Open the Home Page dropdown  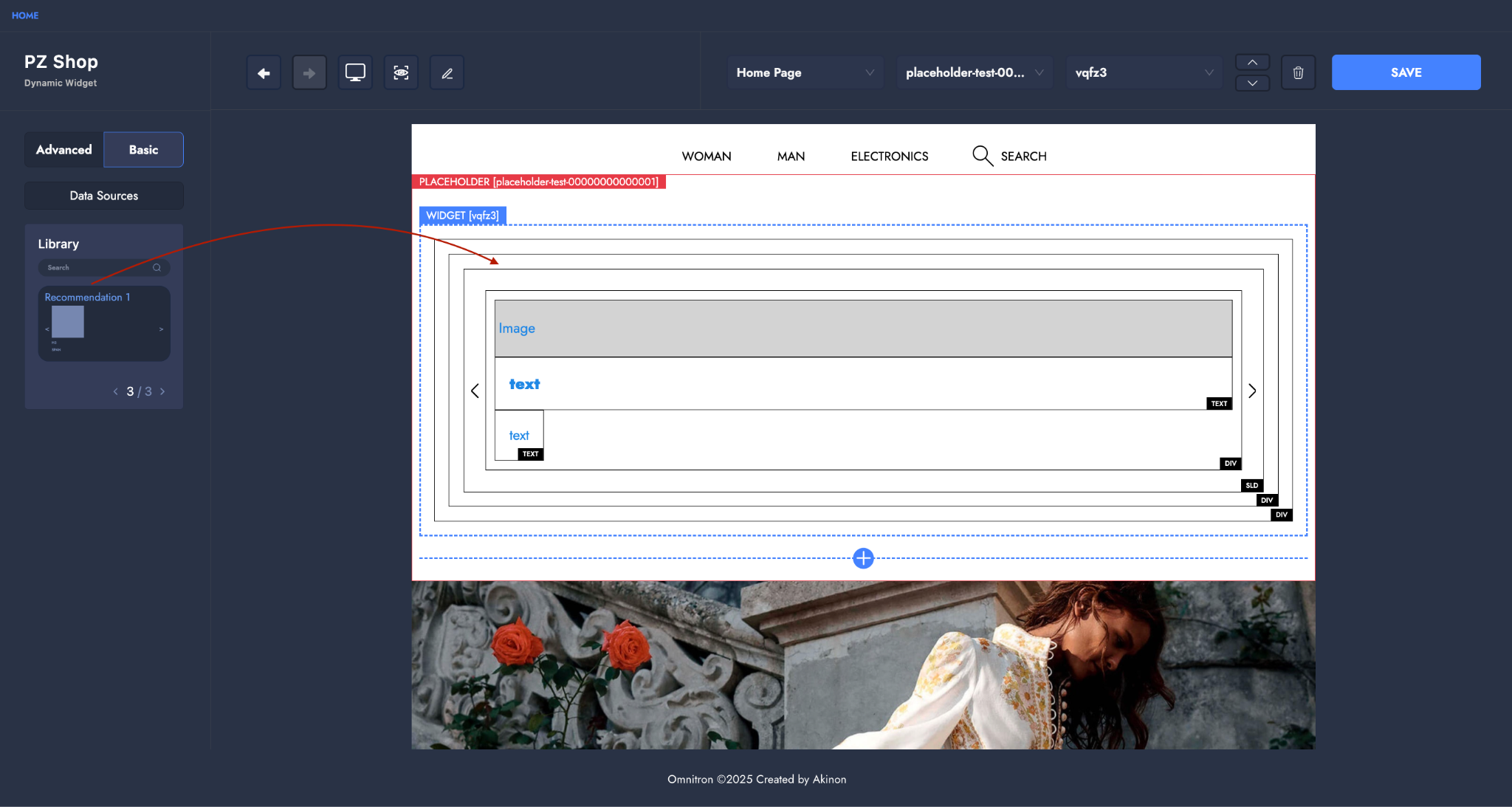point(805,72)
